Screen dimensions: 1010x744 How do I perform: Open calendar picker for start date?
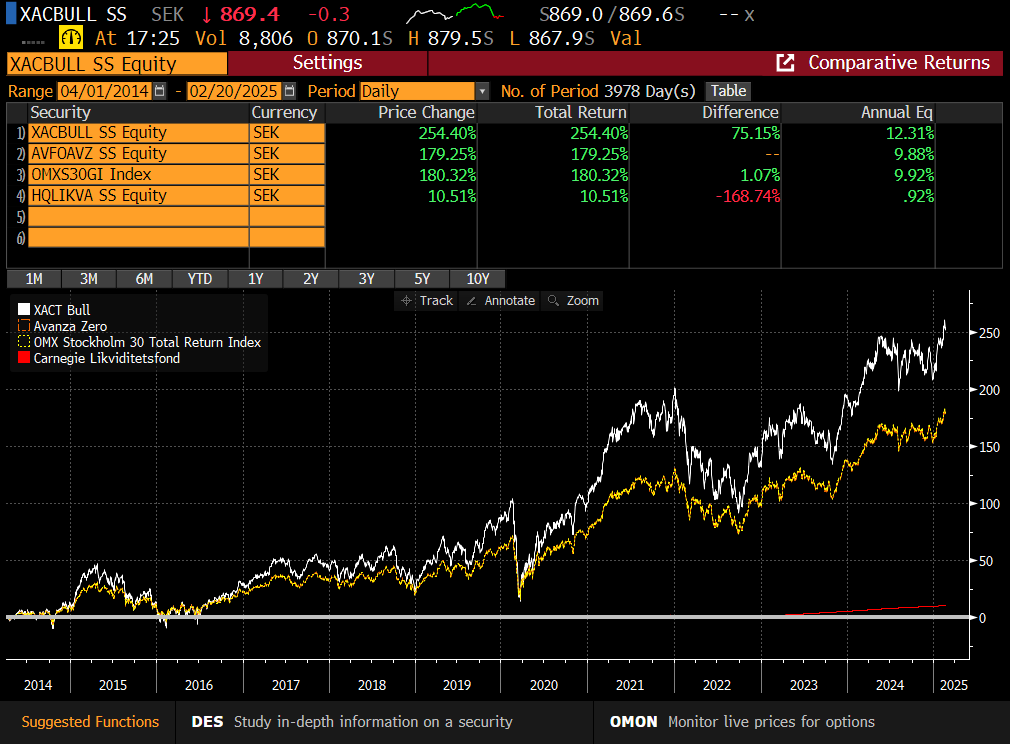coord(159,91)
